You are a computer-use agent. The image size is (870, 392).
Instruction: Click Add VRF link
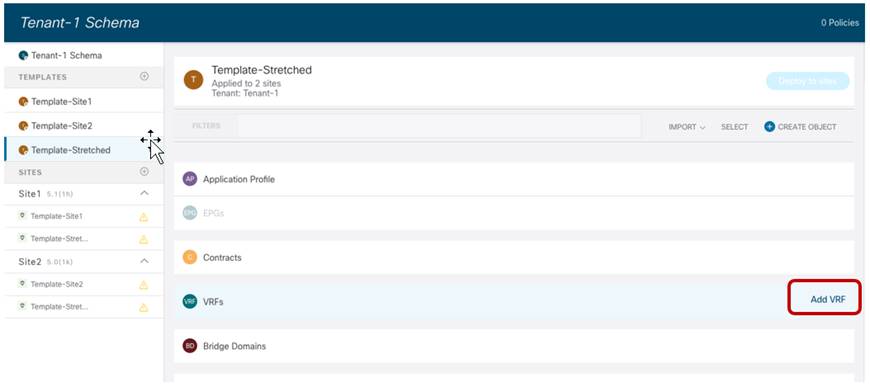pyautogui.click(x=828, y=299)
